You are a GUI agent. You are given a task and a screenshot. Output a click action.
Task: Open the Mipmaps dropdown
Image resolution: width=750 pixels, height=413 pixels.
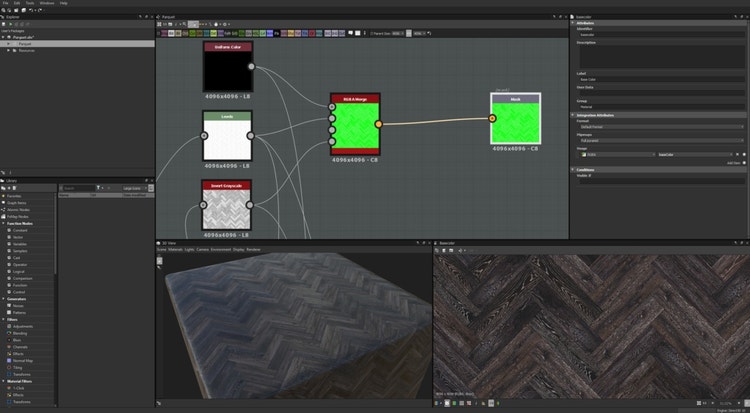click(x=659, y=140)
